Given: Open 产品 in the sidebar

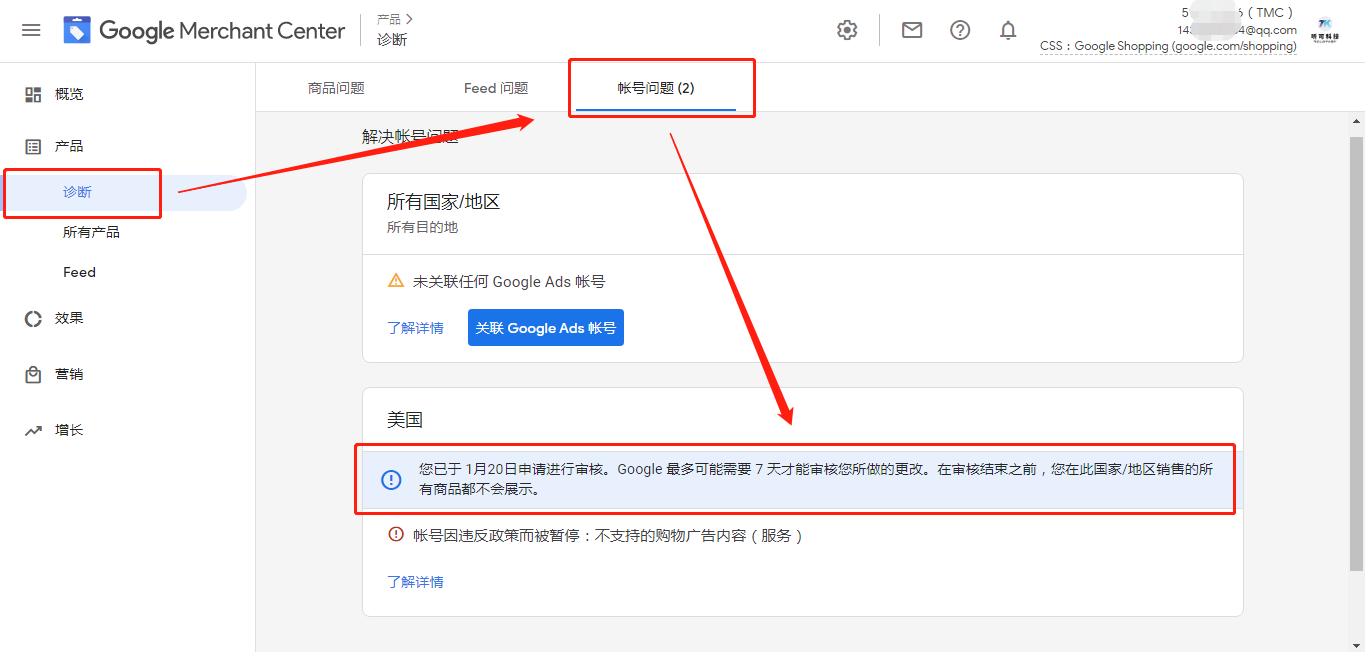Looking at the screenshot, I should point(69,146).
